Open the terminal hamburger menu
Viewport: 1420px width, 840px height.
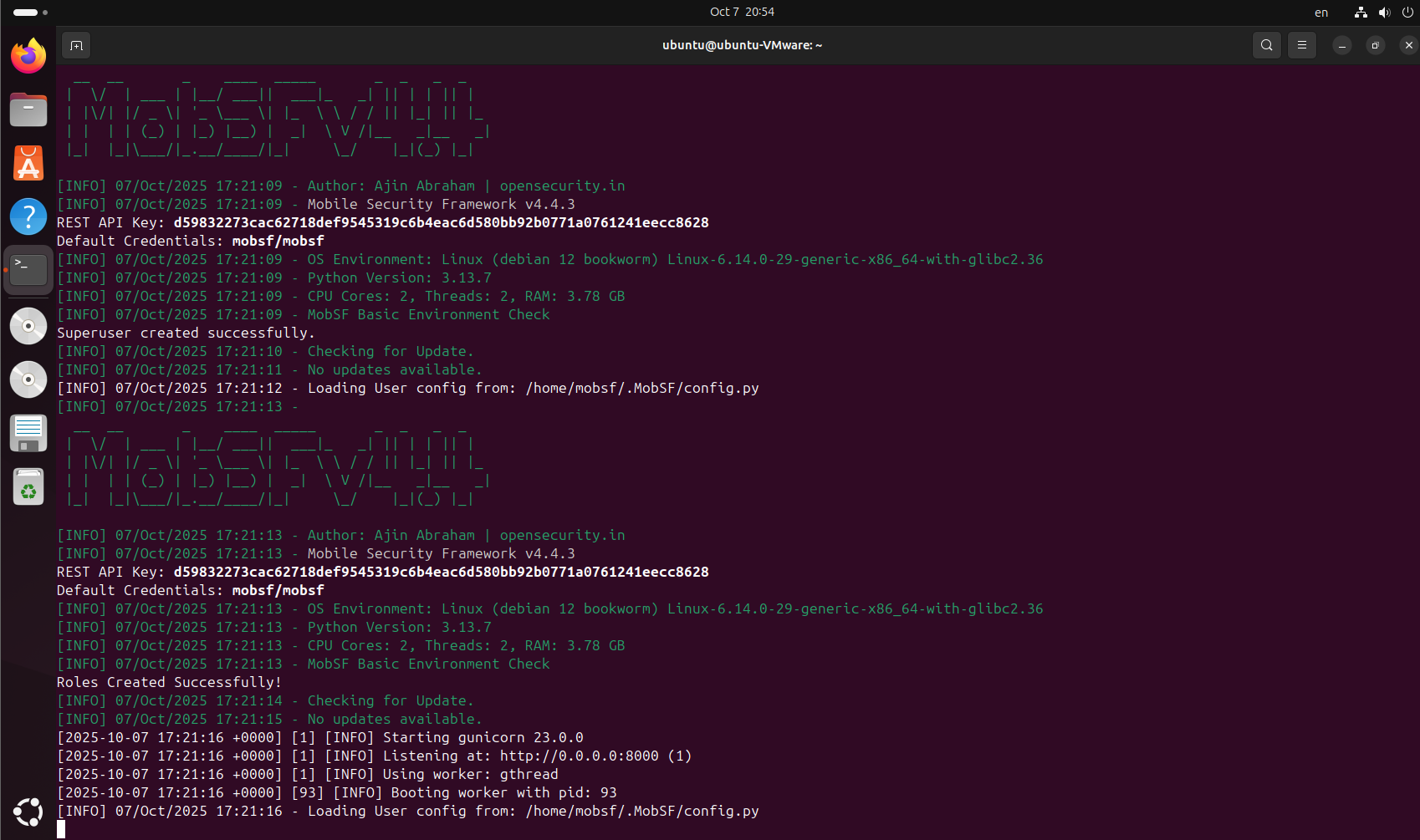point(1301,45)
